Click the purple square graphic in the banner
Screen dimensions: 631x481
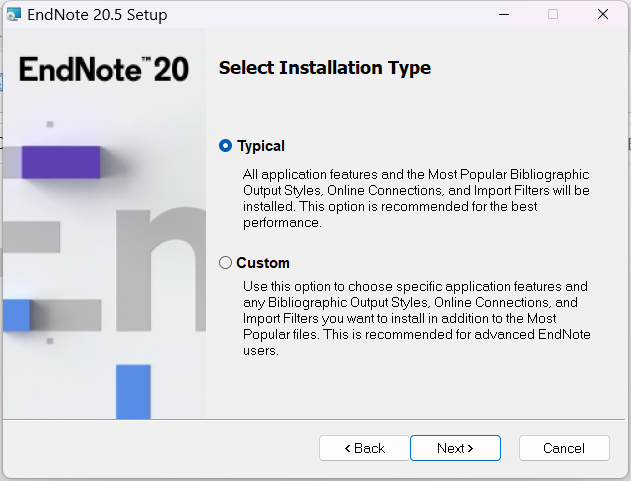pyautogui.click(x=61, y=162)
